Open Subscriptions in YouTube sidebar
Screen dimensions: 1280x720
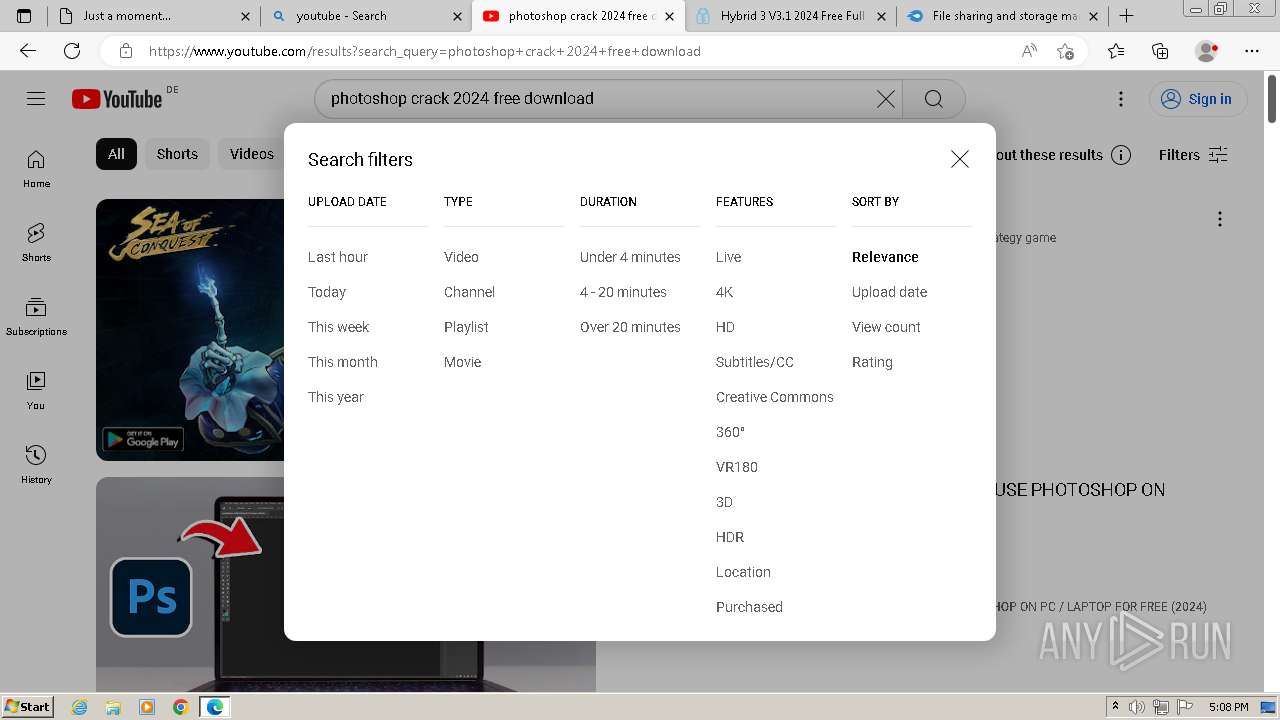click(x=36, y=317)
